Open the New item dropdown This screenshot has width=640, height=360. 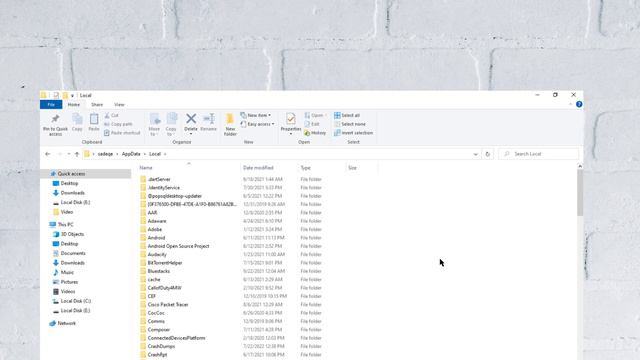256,116
